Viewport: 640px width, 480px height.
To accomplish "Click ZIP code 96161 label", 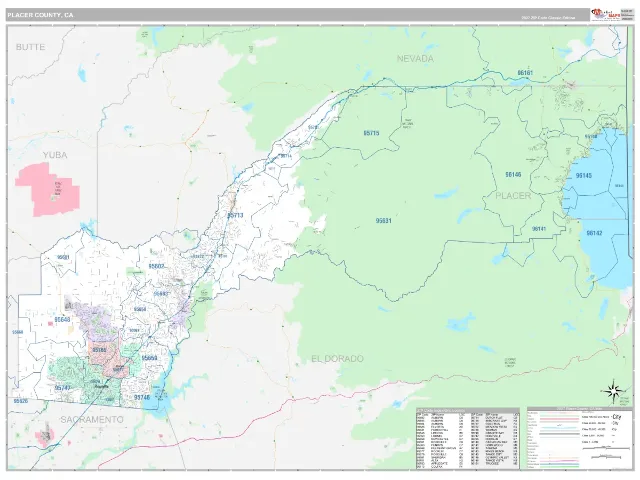I will (x=525, y=73).
